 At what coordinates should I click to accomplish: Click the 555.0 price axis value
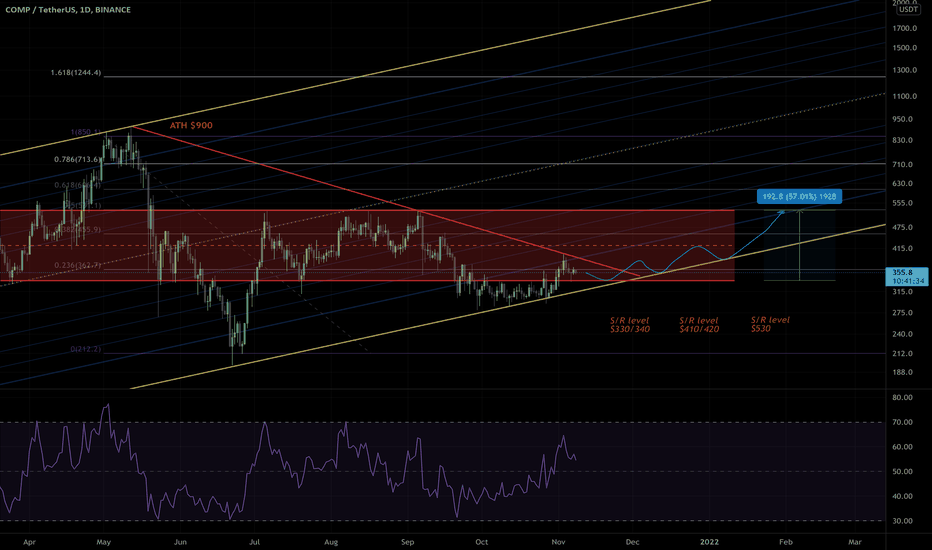pyautogui.click(x=903, y=203)
